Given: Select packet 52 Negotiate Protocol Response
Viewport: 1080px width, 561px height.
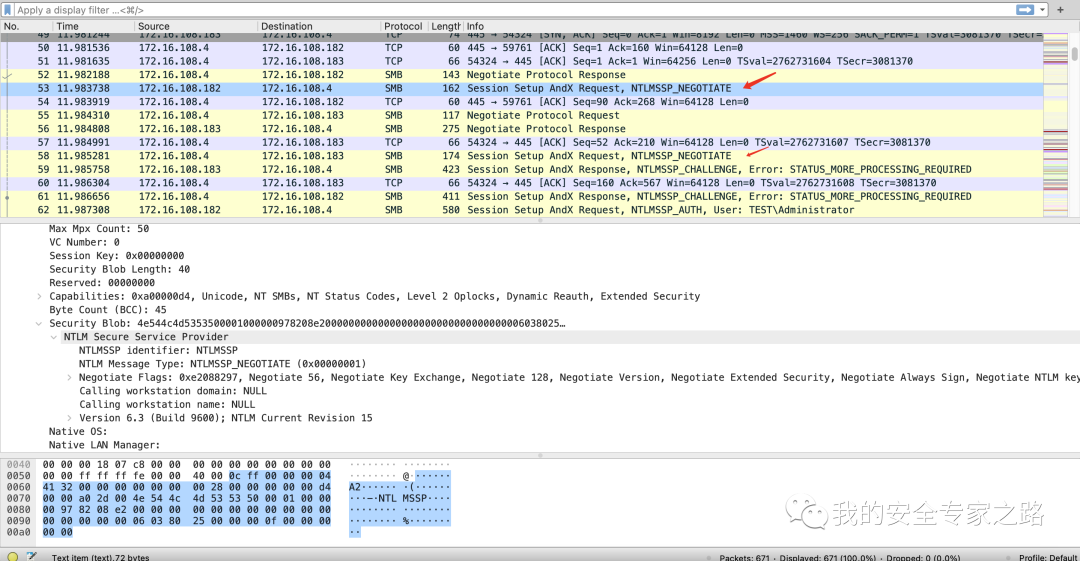Looking at the screenshot, I should (x=521, y=74).
